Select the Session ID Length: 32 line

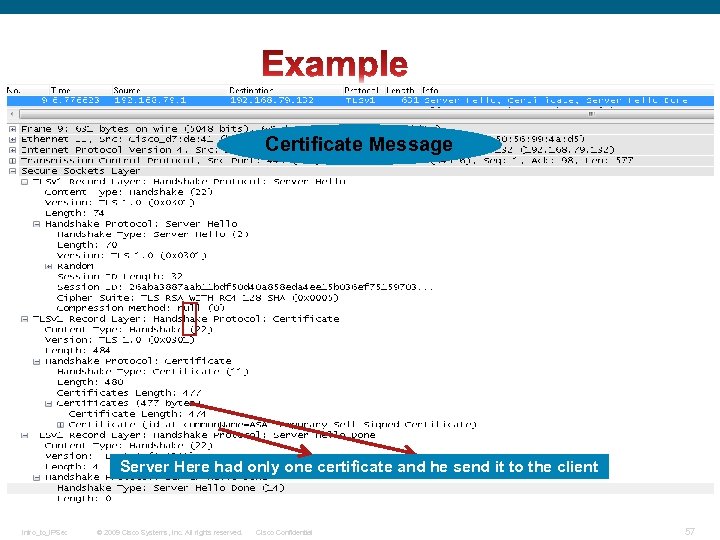tap(120, 276)
